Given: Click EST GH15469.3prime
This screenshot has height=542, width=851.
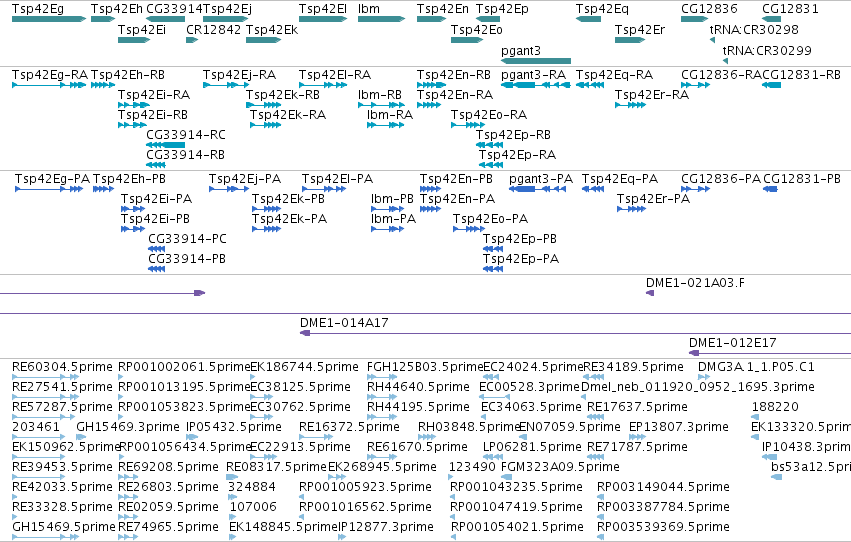Looking at the screenshot, I should pos(128,428).
